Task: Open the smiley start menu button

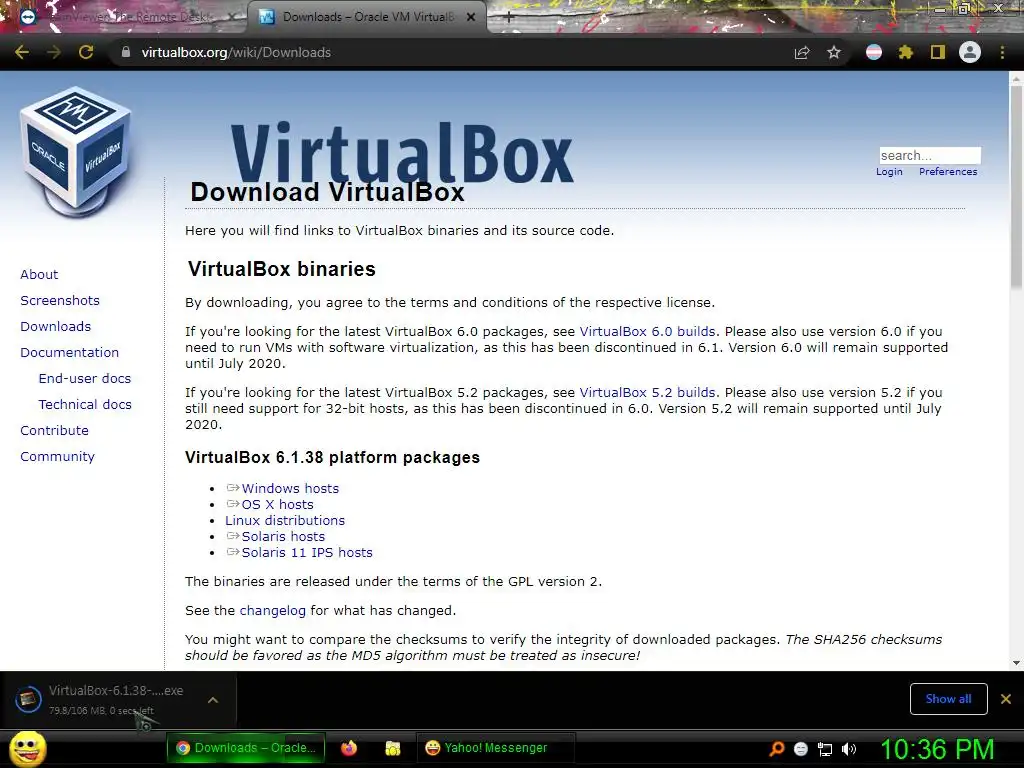Action: [27, 748]
